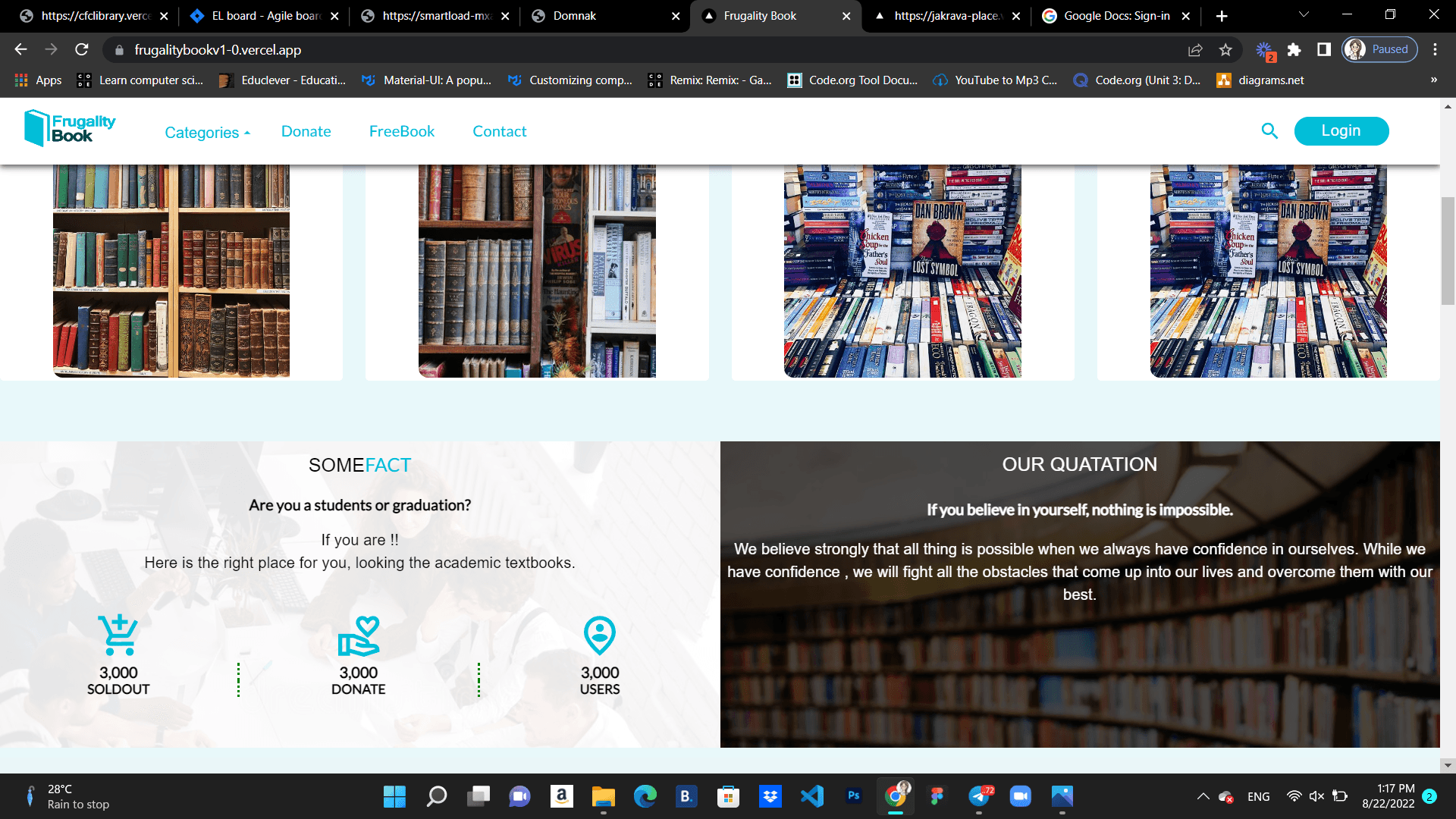Open Zoom from the taskbar
The height and width of the screenshot is (819, 1456).
1021,796
